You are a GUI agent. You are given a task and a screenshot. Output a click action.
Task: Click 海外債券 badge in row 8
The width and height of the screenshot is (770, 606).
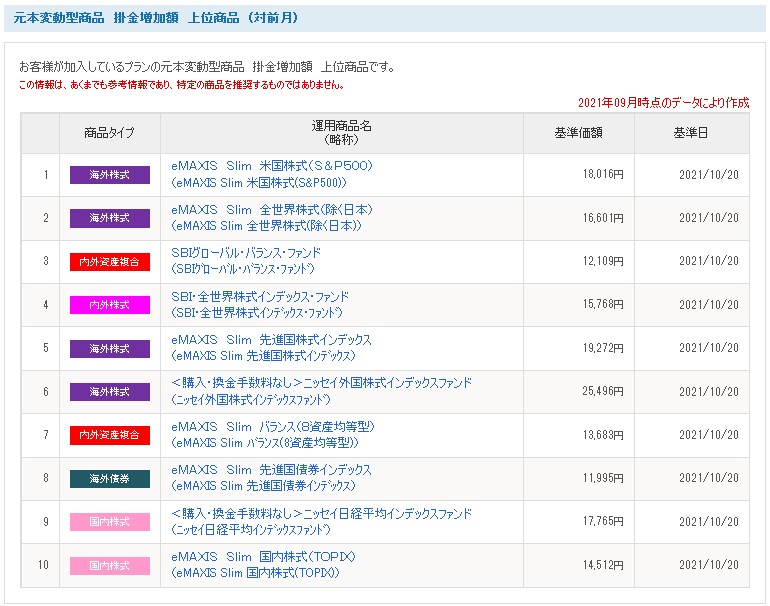[x=110, y=479]
